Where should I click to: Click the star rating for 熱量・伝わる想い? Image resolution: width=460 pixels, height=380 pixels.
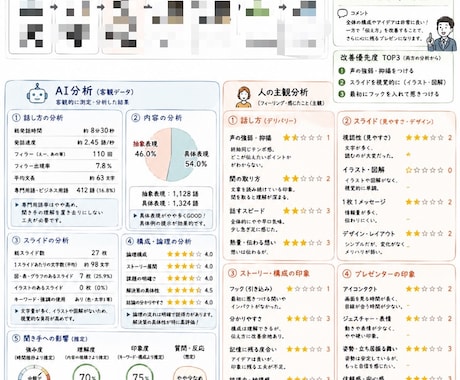(x=303, y=243)
